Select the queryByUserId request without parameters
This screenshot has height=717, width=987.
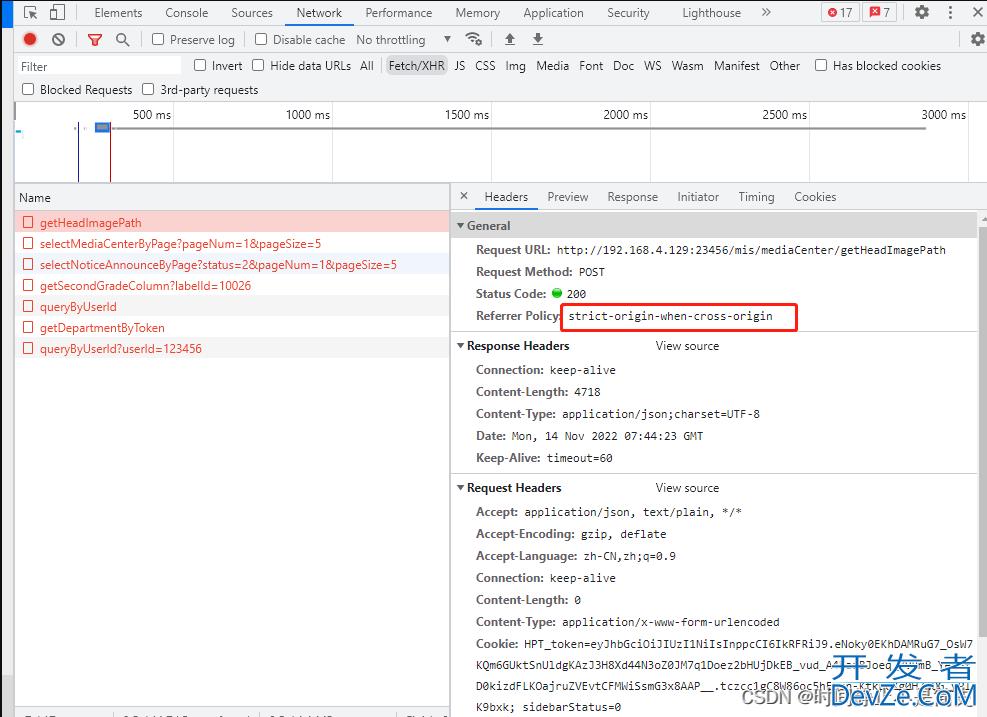(232, 307)
